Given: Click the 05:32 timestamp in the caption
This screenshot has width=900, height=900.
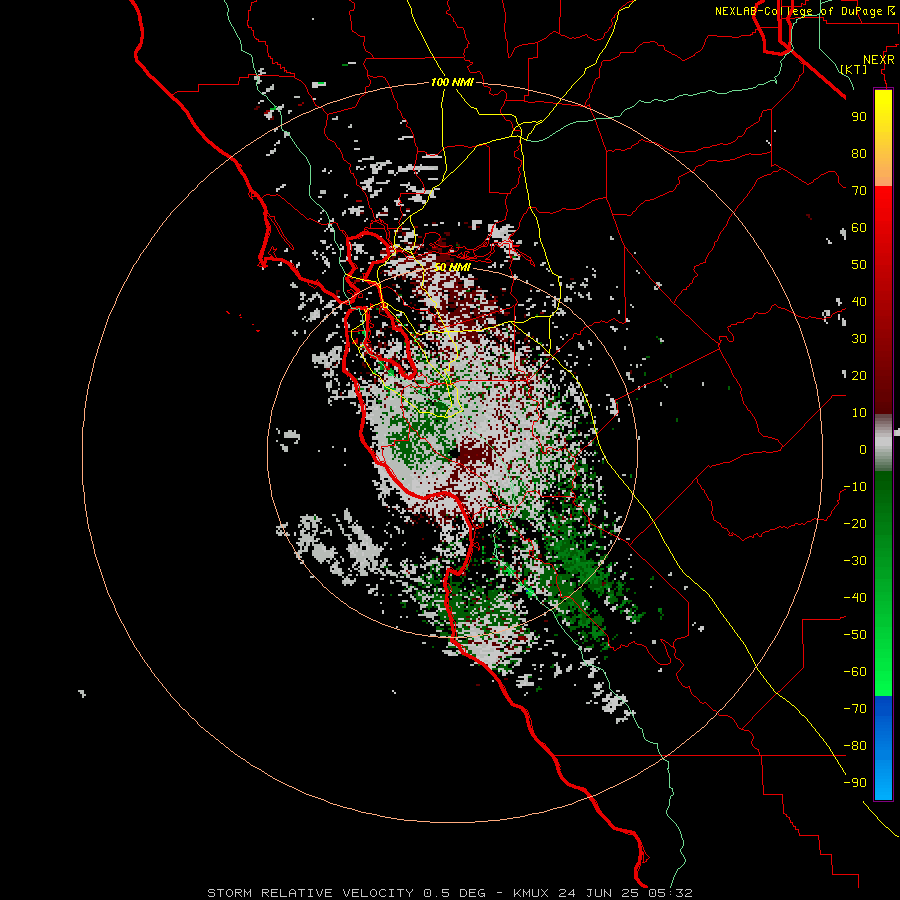Looking at the screenshot, I should coord(670,893).
